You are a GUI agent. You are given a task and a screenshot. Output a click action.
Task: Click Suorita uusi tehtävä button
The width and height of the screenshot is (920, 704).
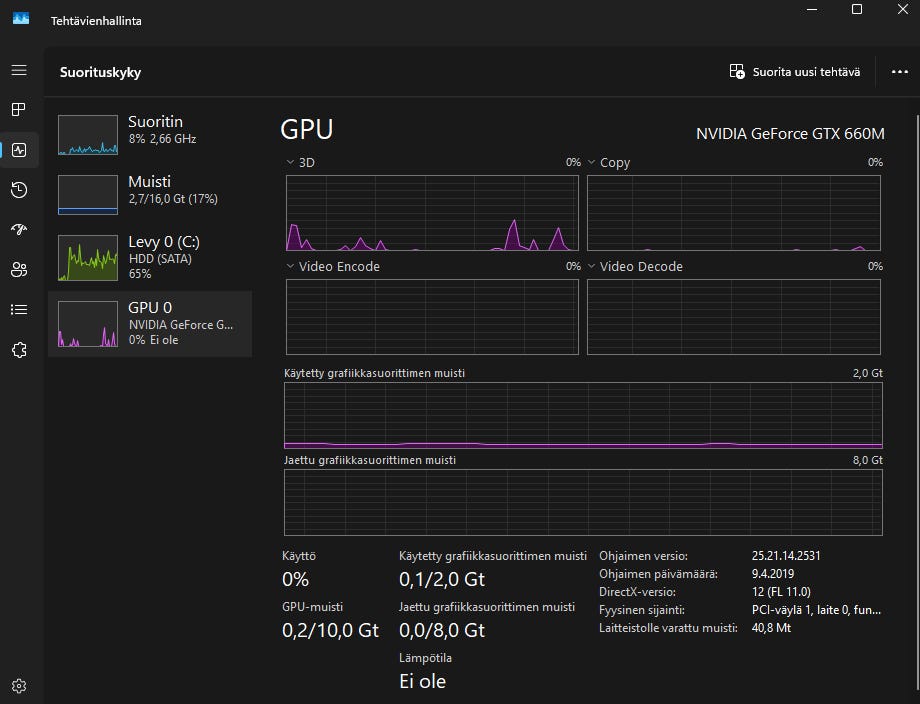tap(794, 72)
